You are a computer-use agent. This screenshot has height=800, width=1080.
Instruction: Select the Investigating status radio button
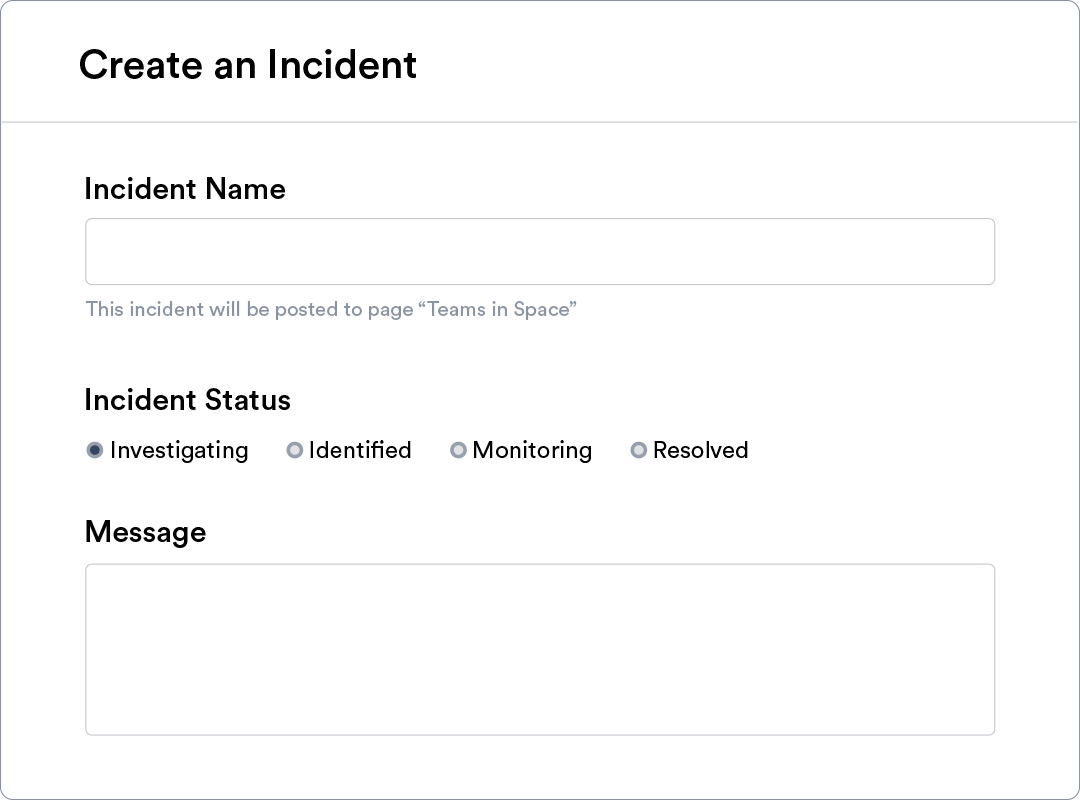coord(95,450)
